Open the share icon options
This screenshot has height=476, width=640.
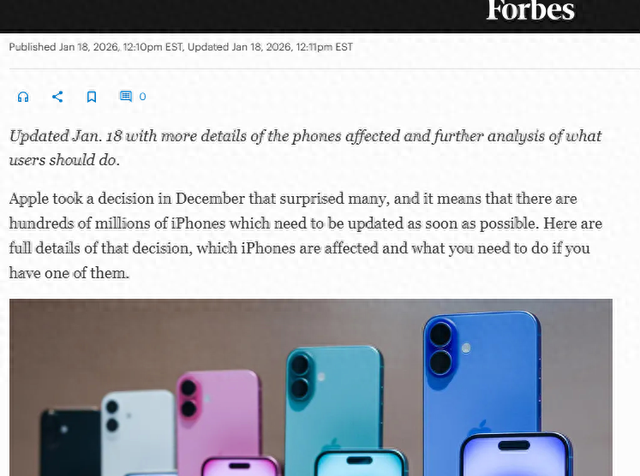(58, 96)
